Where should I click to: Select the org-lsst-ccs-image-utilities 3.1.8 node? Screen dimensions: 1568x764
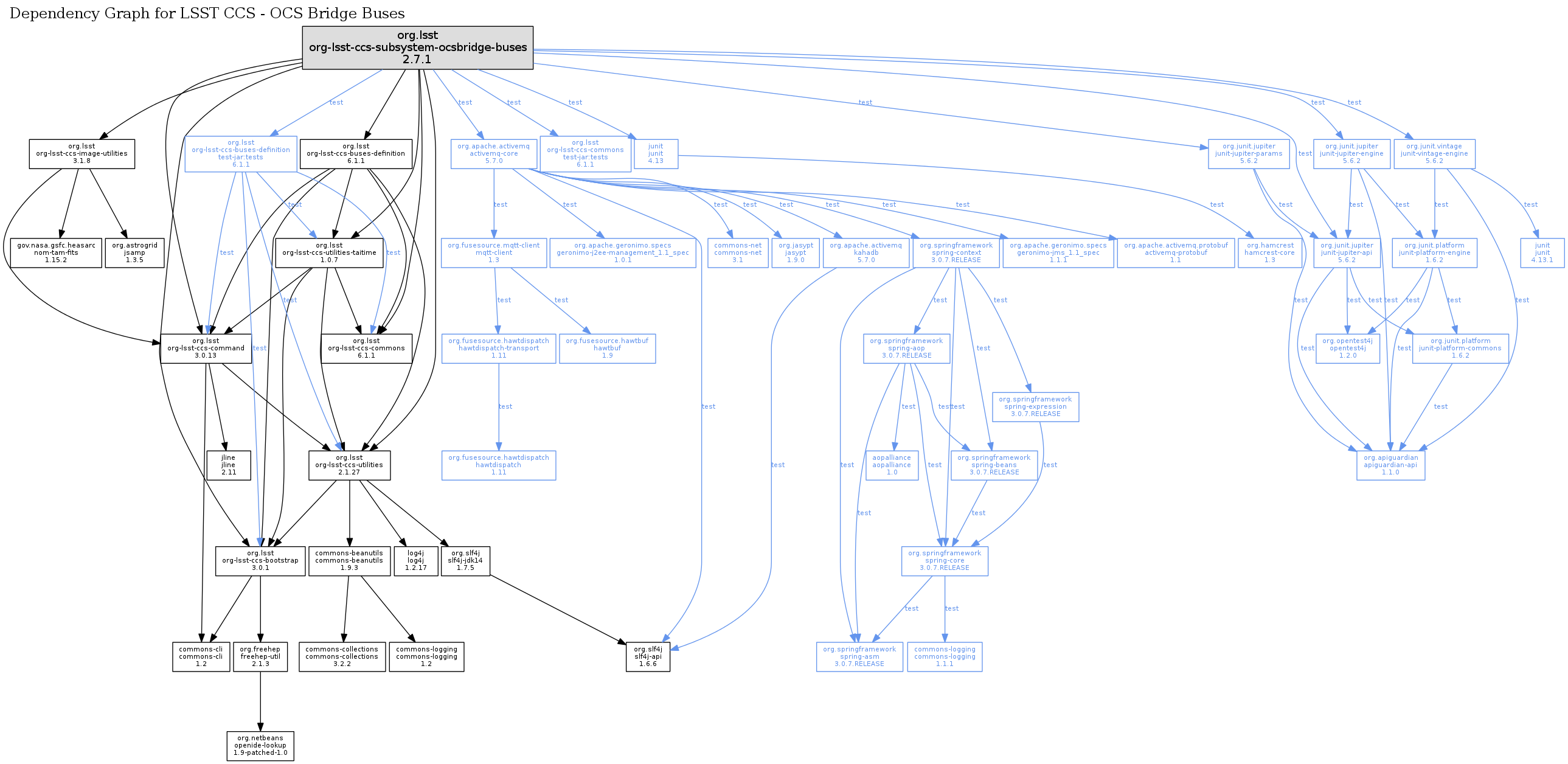(82, 154)
